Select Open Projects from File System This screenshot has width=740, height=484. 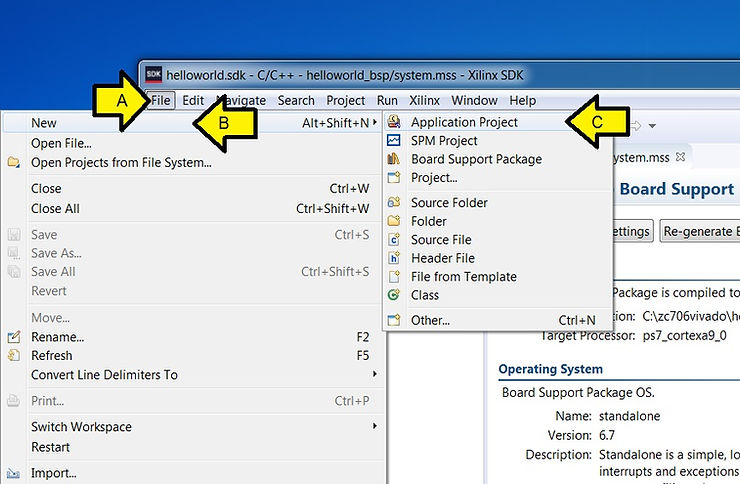pos(121,162)
